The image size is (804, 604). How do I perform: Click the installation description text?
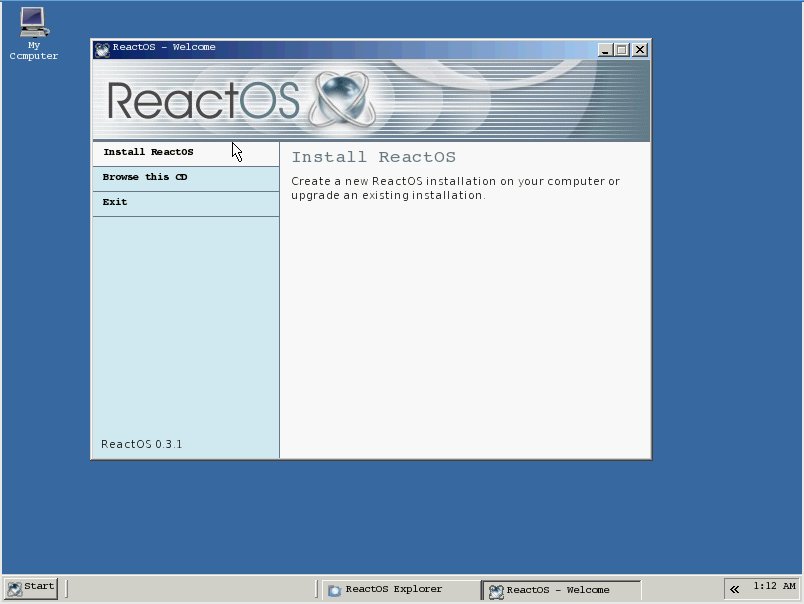pyautogui.click(x=454, y=188)
